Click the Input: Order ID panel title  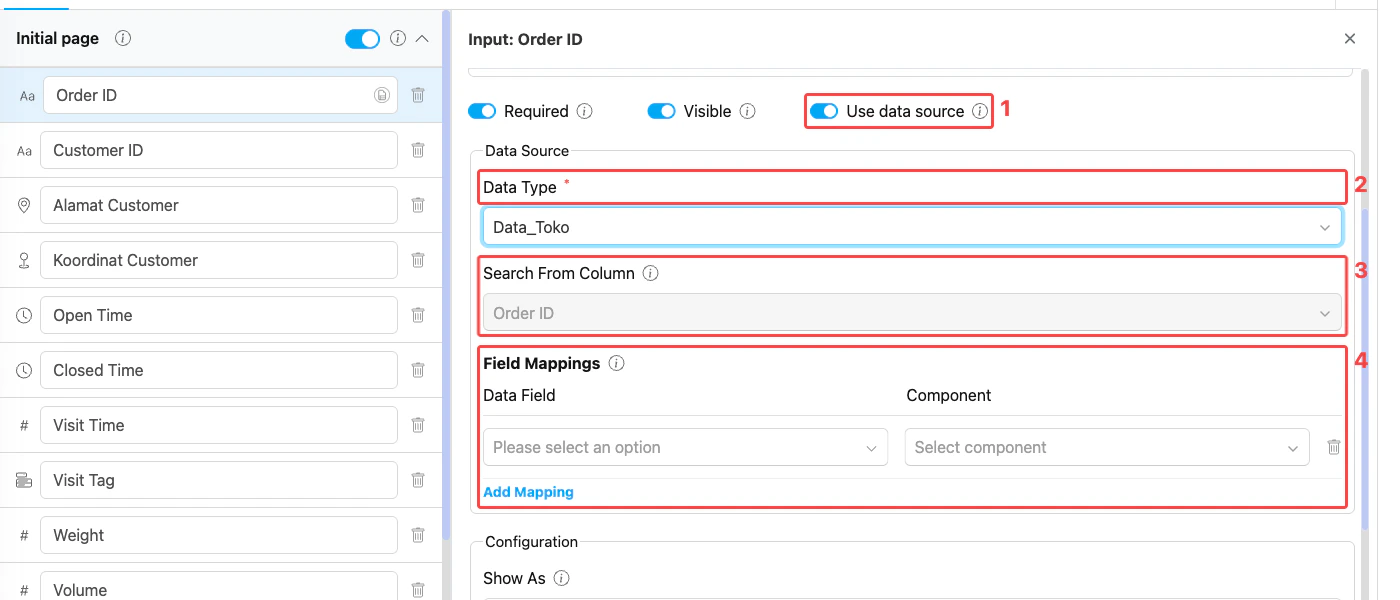[525, 40]
